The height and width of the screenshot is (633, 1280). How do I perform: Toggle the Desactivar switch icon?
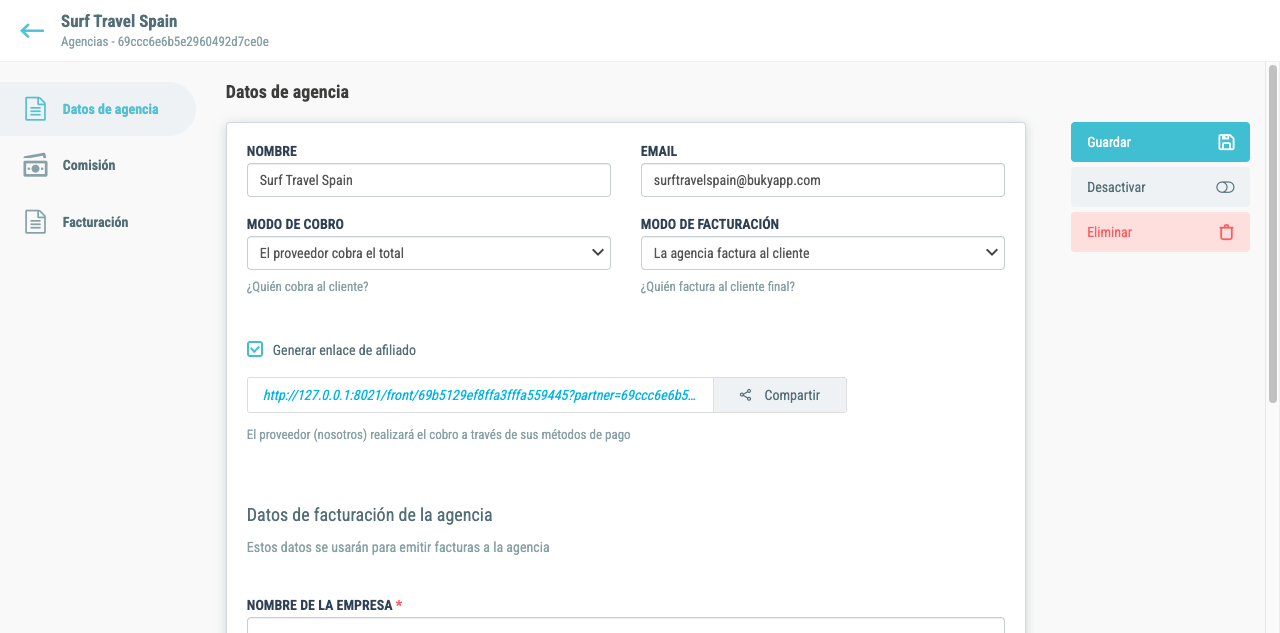[x=1226, y=187]
